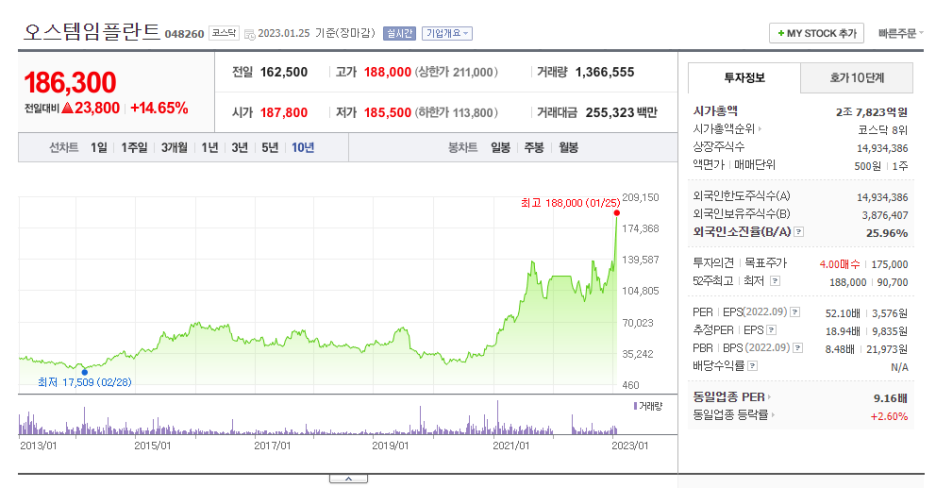Viewport: 936px width, 488px height.
Task: Select the 1주일 line chart period
Action: pos(134,147)
